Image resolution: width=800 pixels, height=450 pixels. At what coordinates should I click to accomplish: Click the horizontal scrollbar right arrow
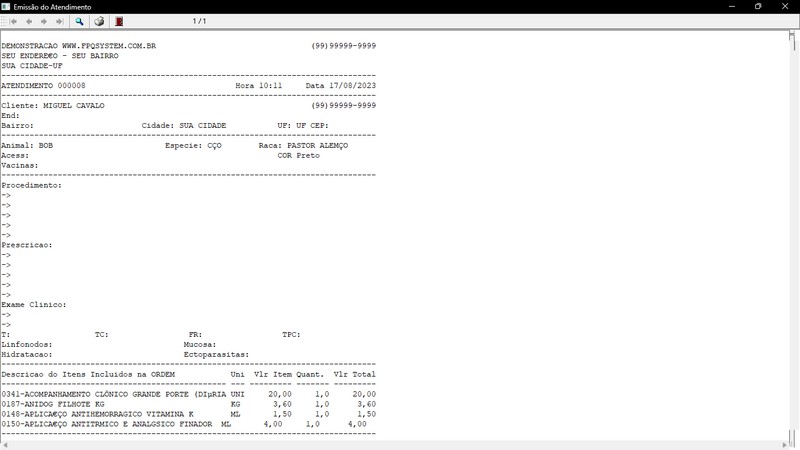785,445
